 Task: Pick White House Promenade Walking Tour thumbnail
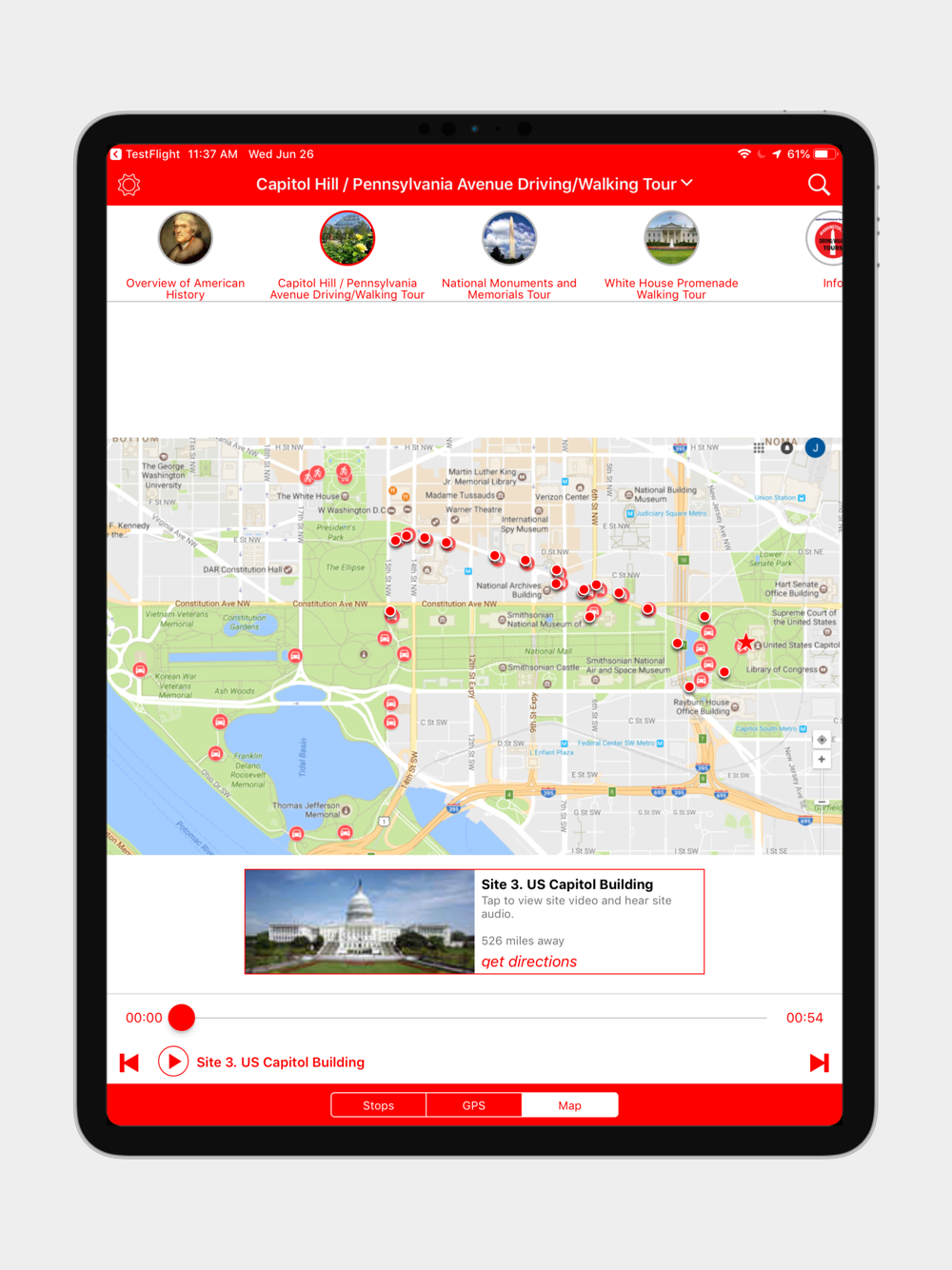pos(671,238)
